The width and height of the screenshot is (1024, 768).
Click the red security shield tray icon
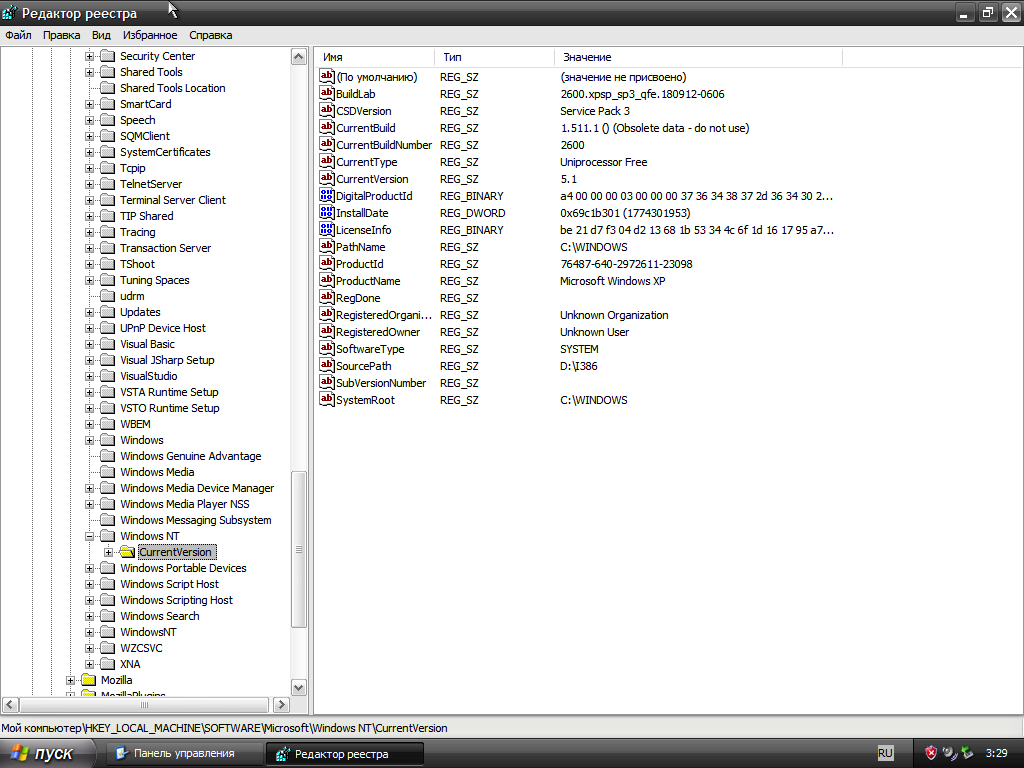tap(931, 753)
